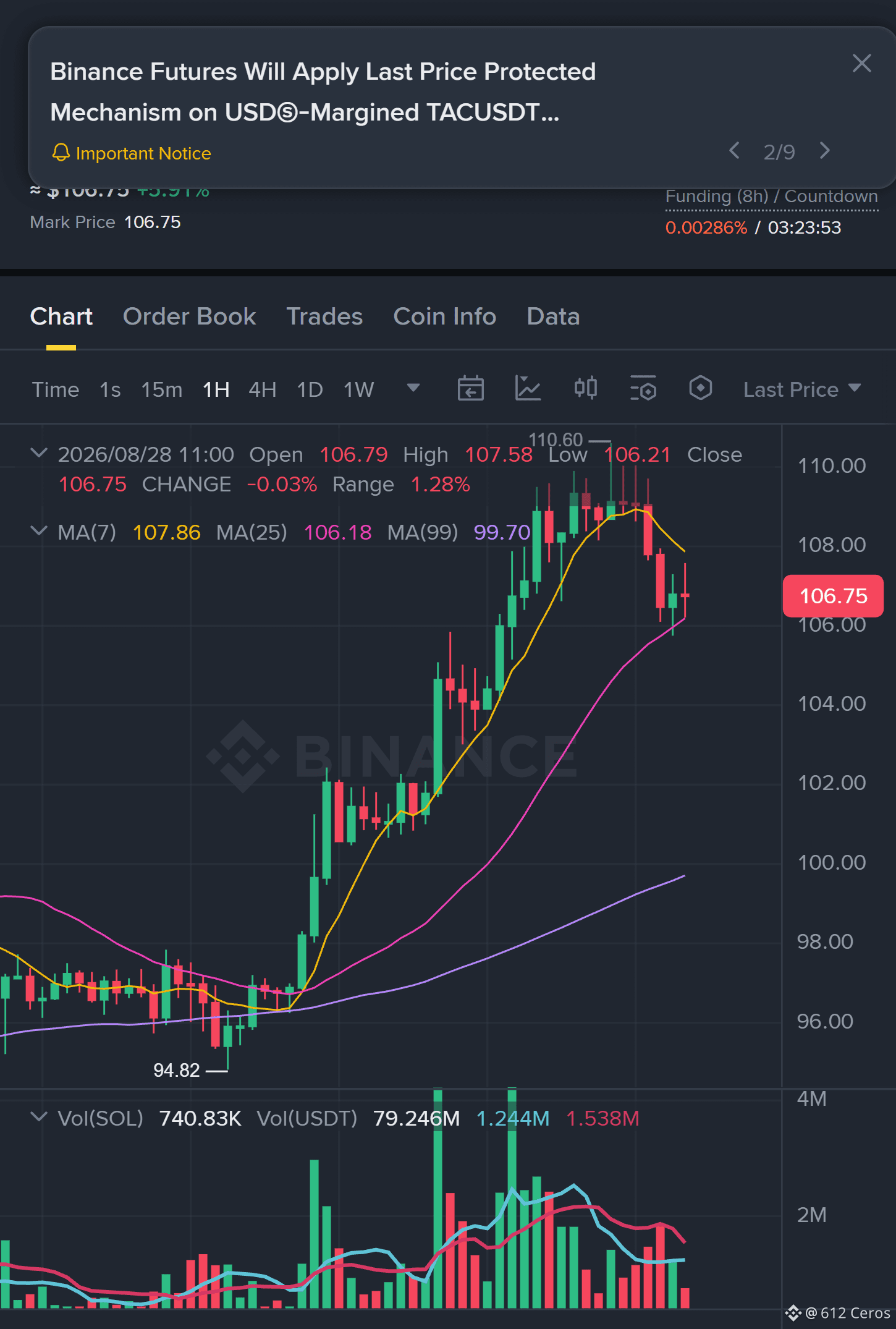Click the Mark Price 106.75 value
The image size is (896, 1329).
click(153, 222)
